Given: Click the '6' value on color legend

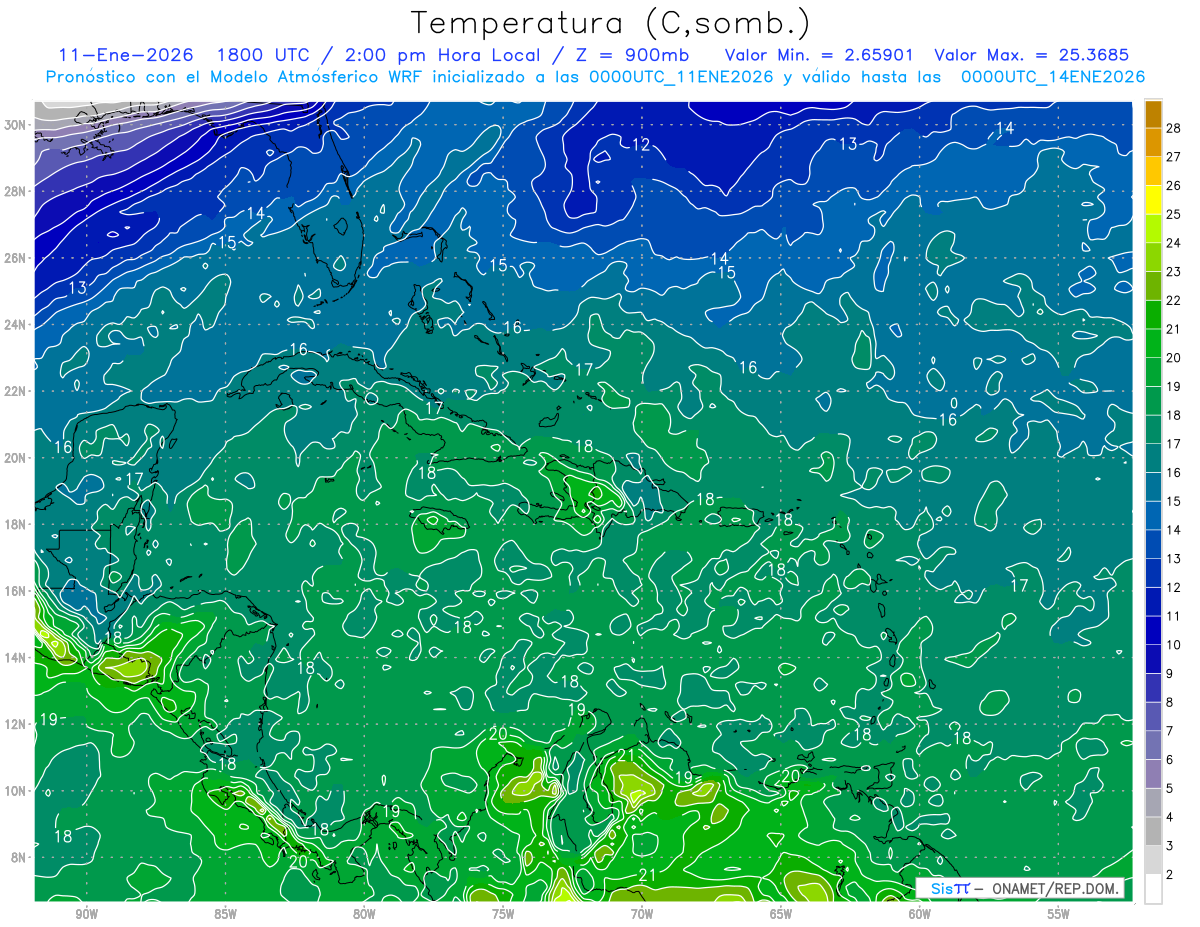Looking at the screenshot, I should coord(1170,760).
